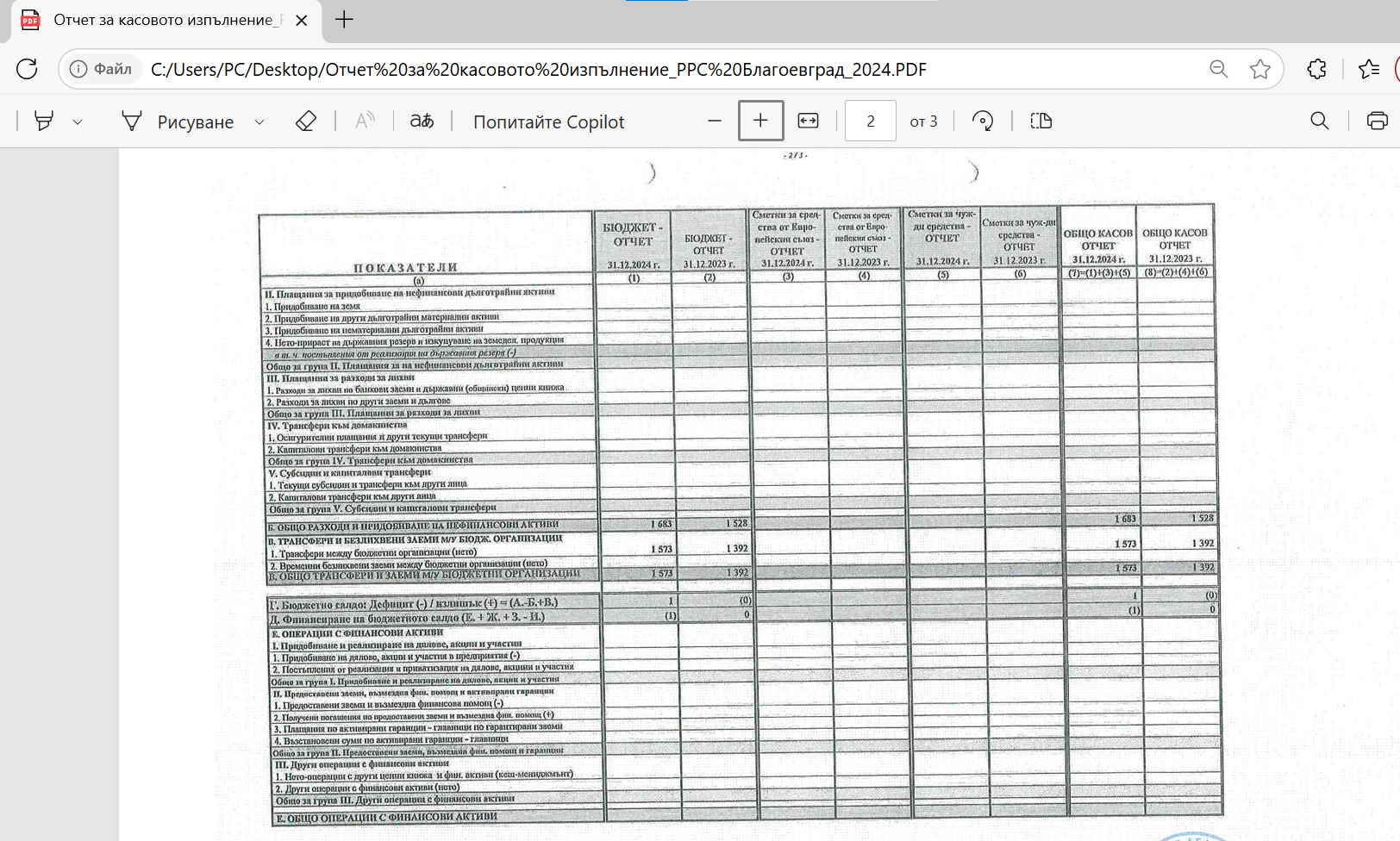Viewport: 1400px width, 841px height.
Task: Close the PDF browser tab
Action: pyautogui.click(x=301, y=20)
